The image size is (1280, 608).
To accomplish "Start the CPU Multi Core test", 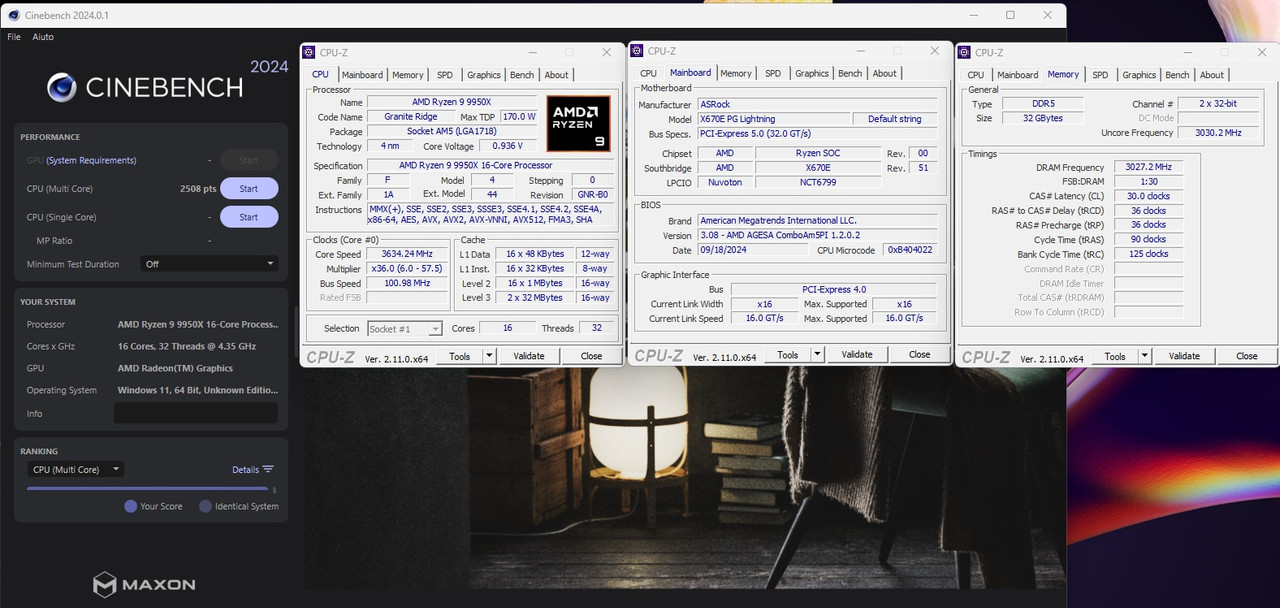I will pos(249,189).
